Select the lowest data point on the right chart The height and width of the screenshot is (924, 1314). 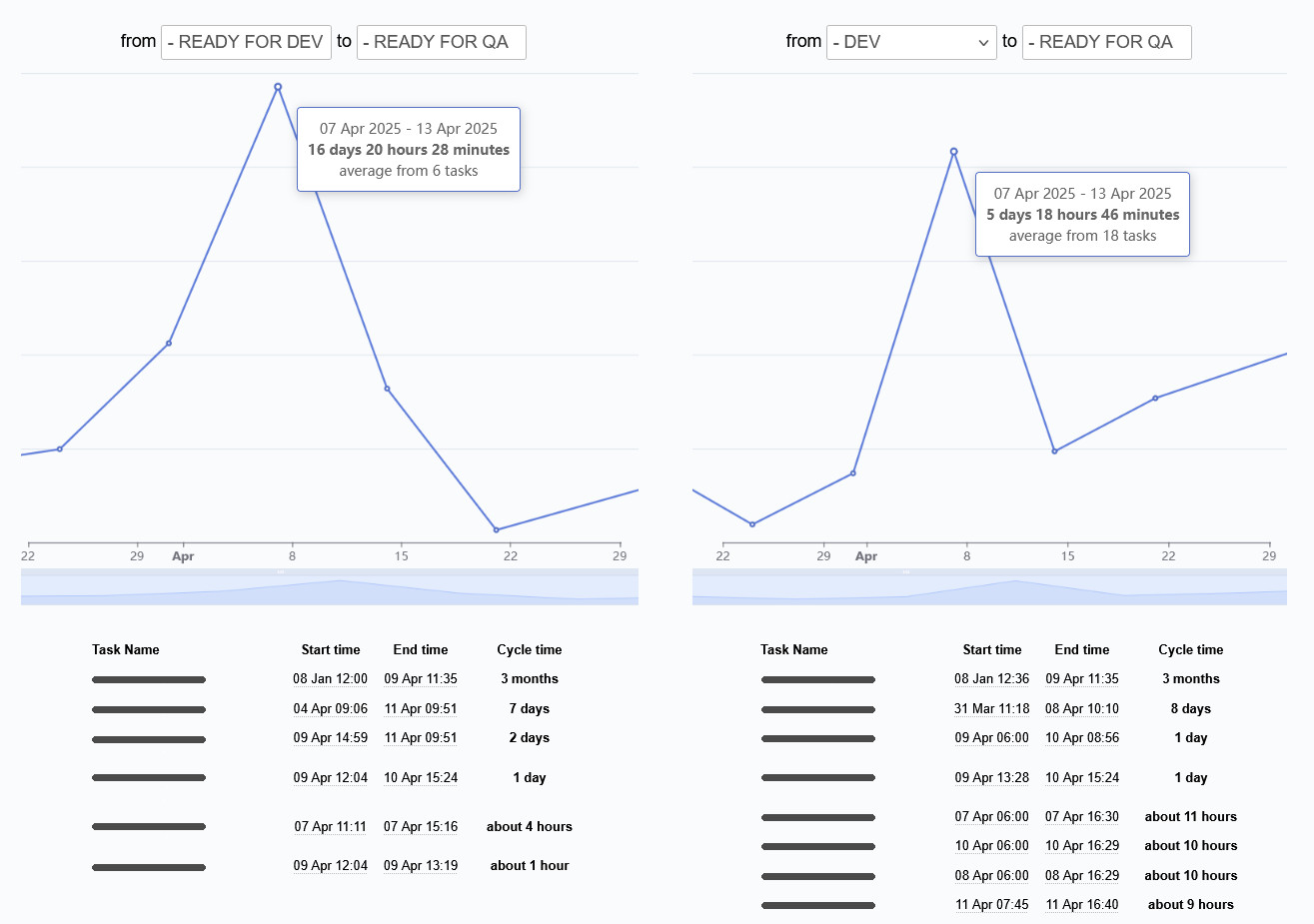click(752, 522)
